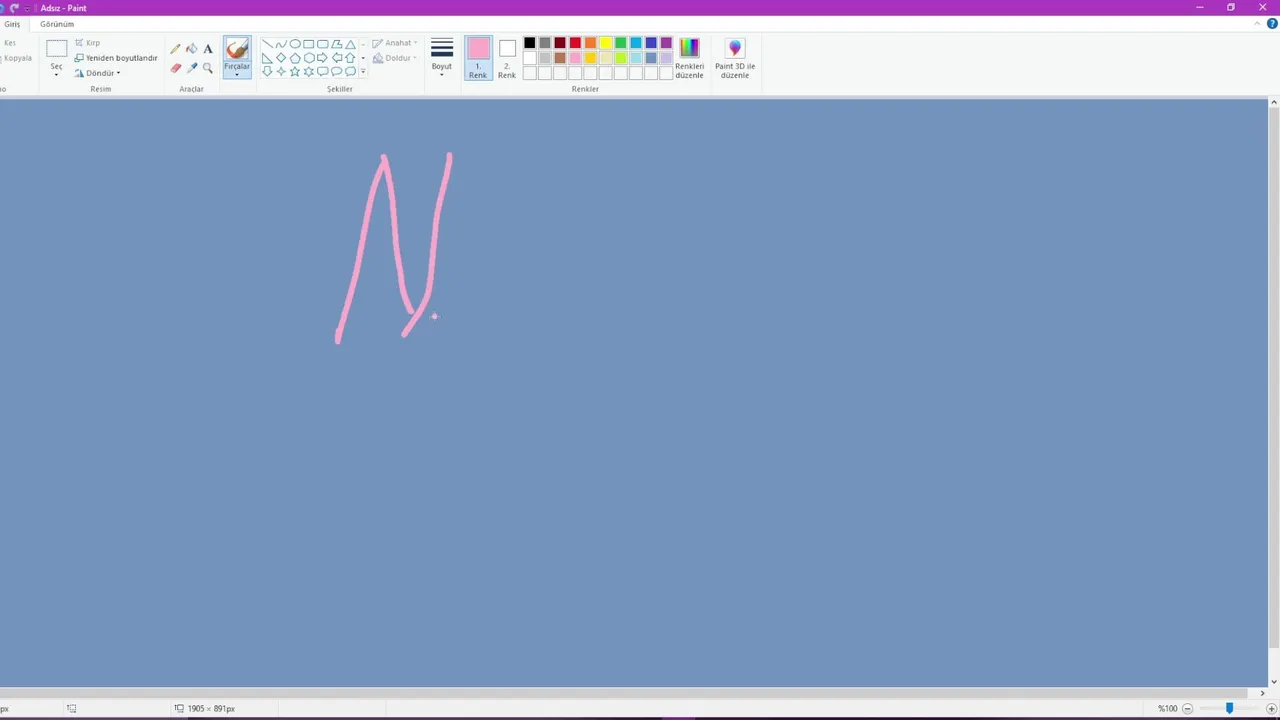
Task: Click the Magnifier zoom tool
Action: tap(208, 68)
